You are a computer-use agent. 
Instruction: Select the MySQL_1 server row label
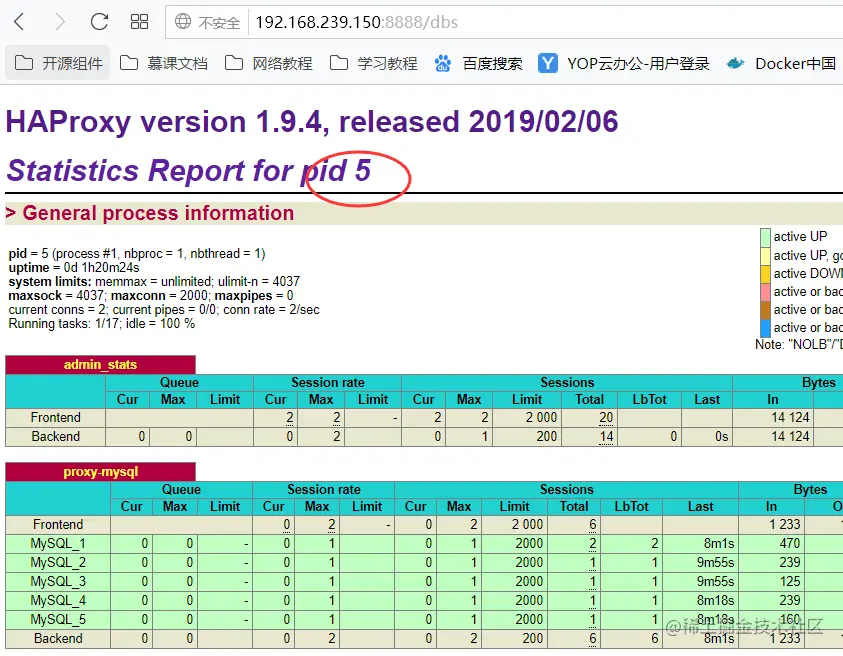[58, 544]
